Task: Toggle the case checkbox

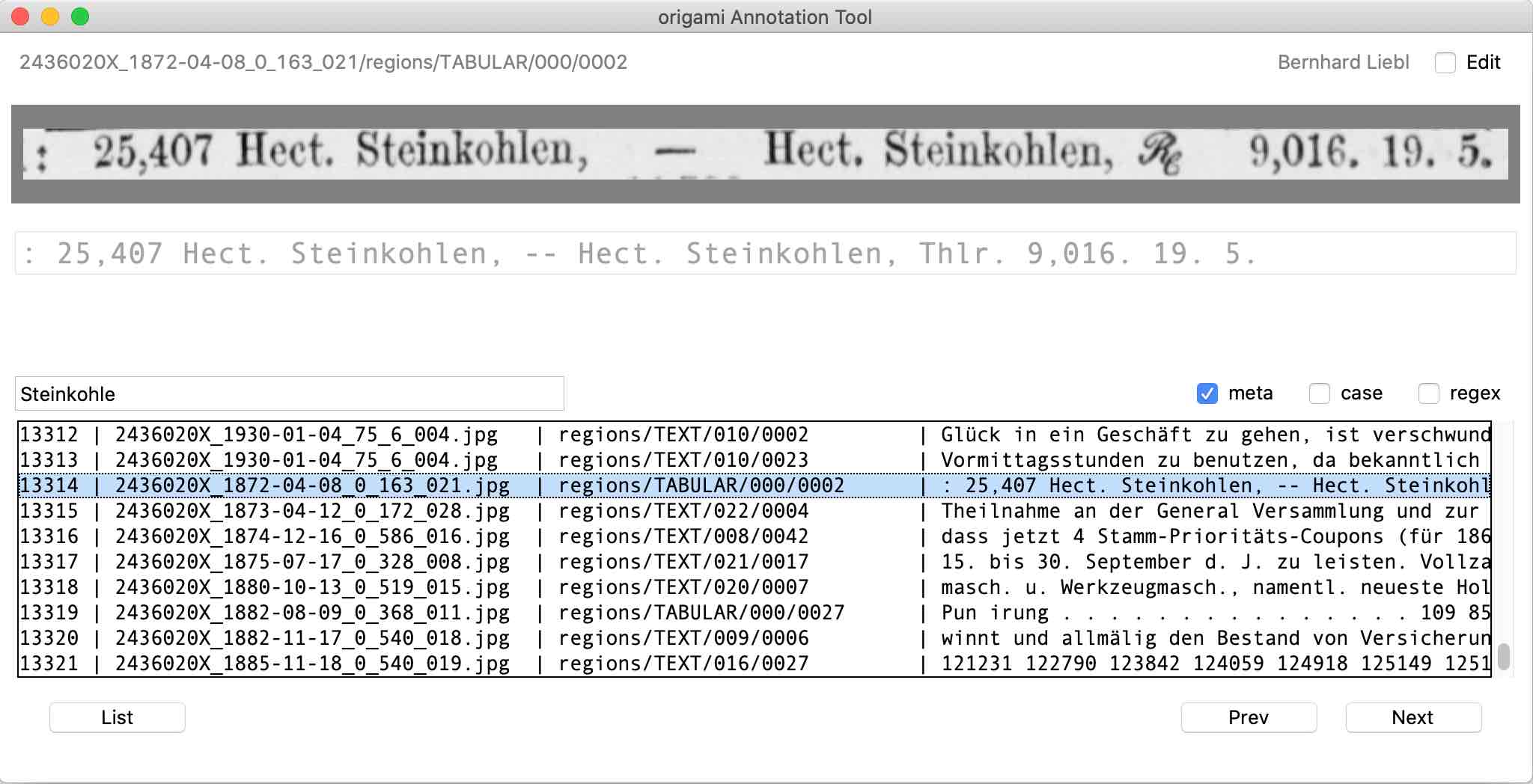Action: point(1319,393)
